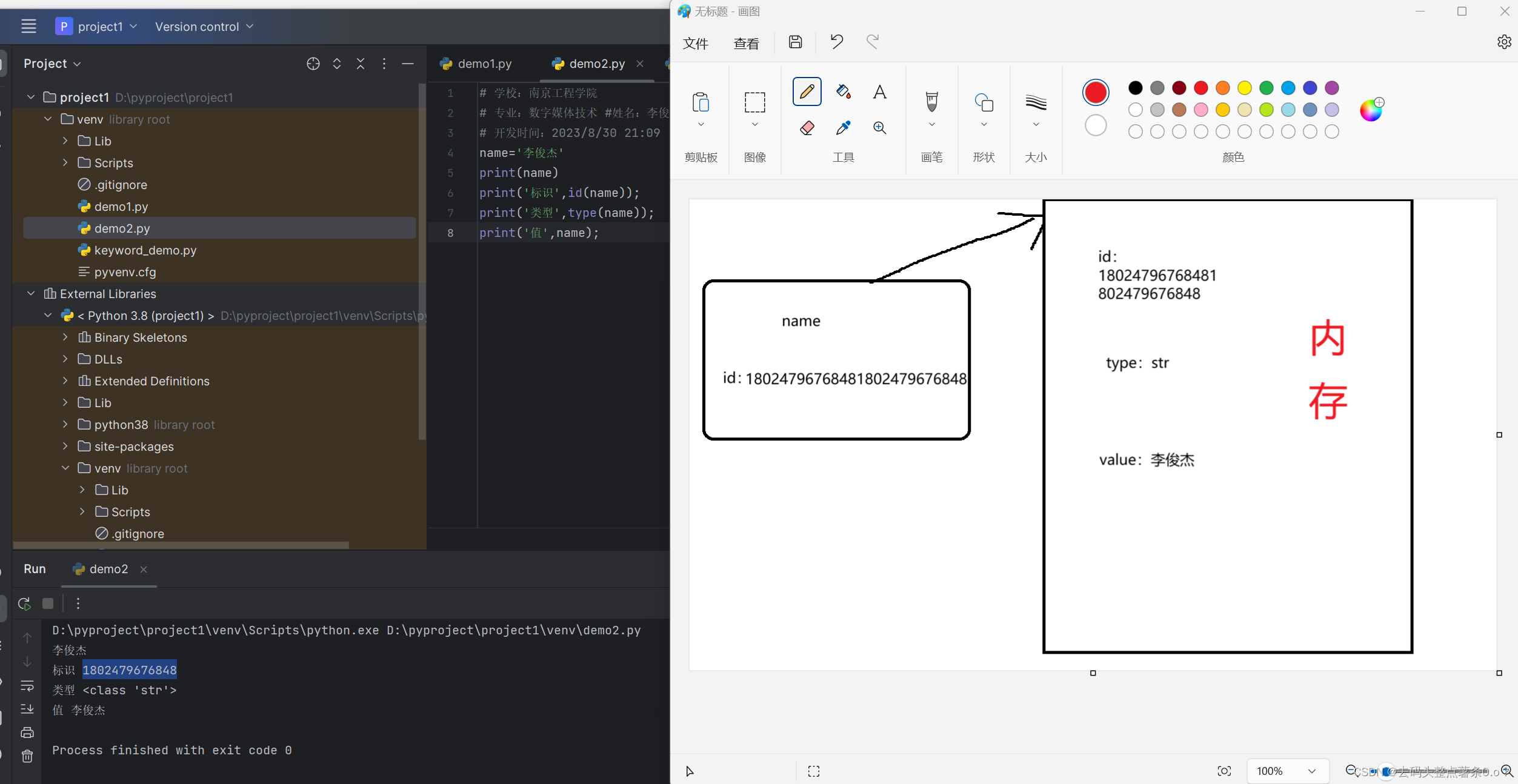Select the Eraser tool in Paint
Screen dimensions: 1518x784
pyautogui.click(x=807, y=128)
